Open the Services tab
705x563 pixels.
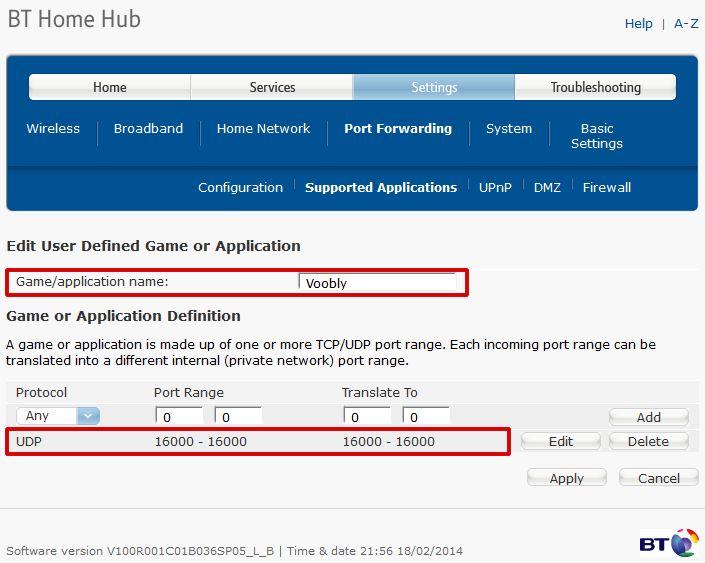click(272, 88)
